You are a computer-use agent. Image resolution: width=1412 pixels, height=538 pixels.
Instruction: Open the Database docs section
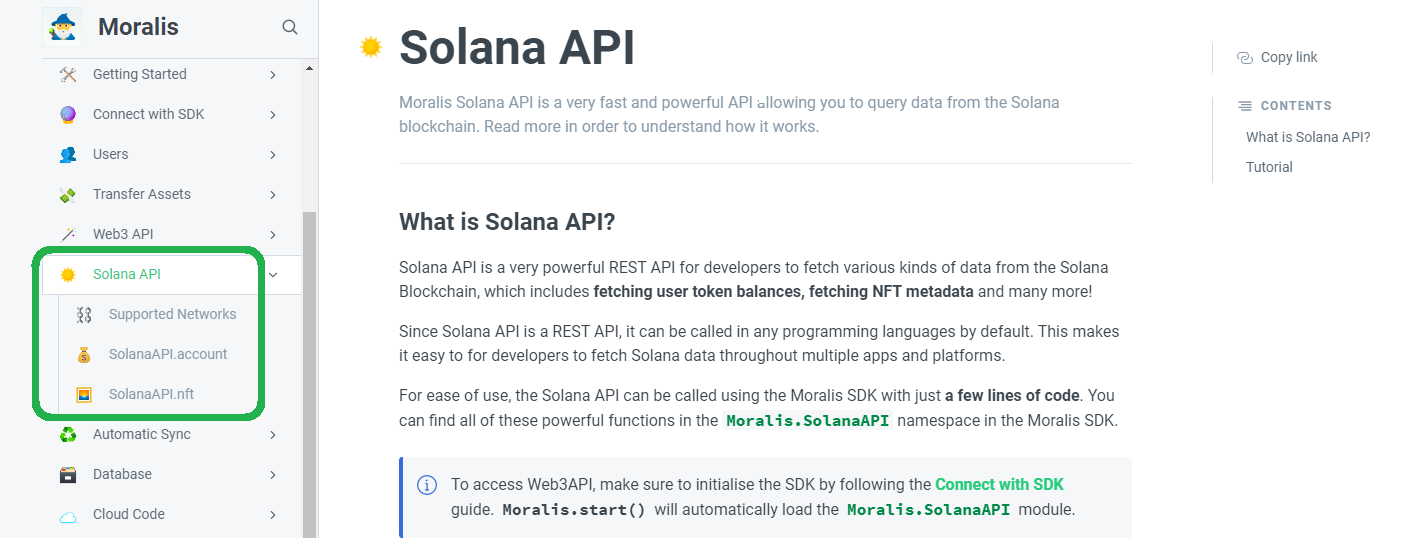(122, 474)
